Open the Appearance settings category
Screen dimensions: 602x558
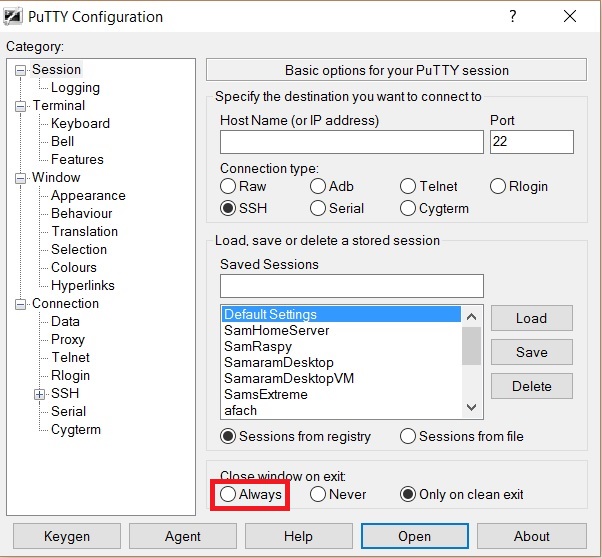tap(88, 195)
